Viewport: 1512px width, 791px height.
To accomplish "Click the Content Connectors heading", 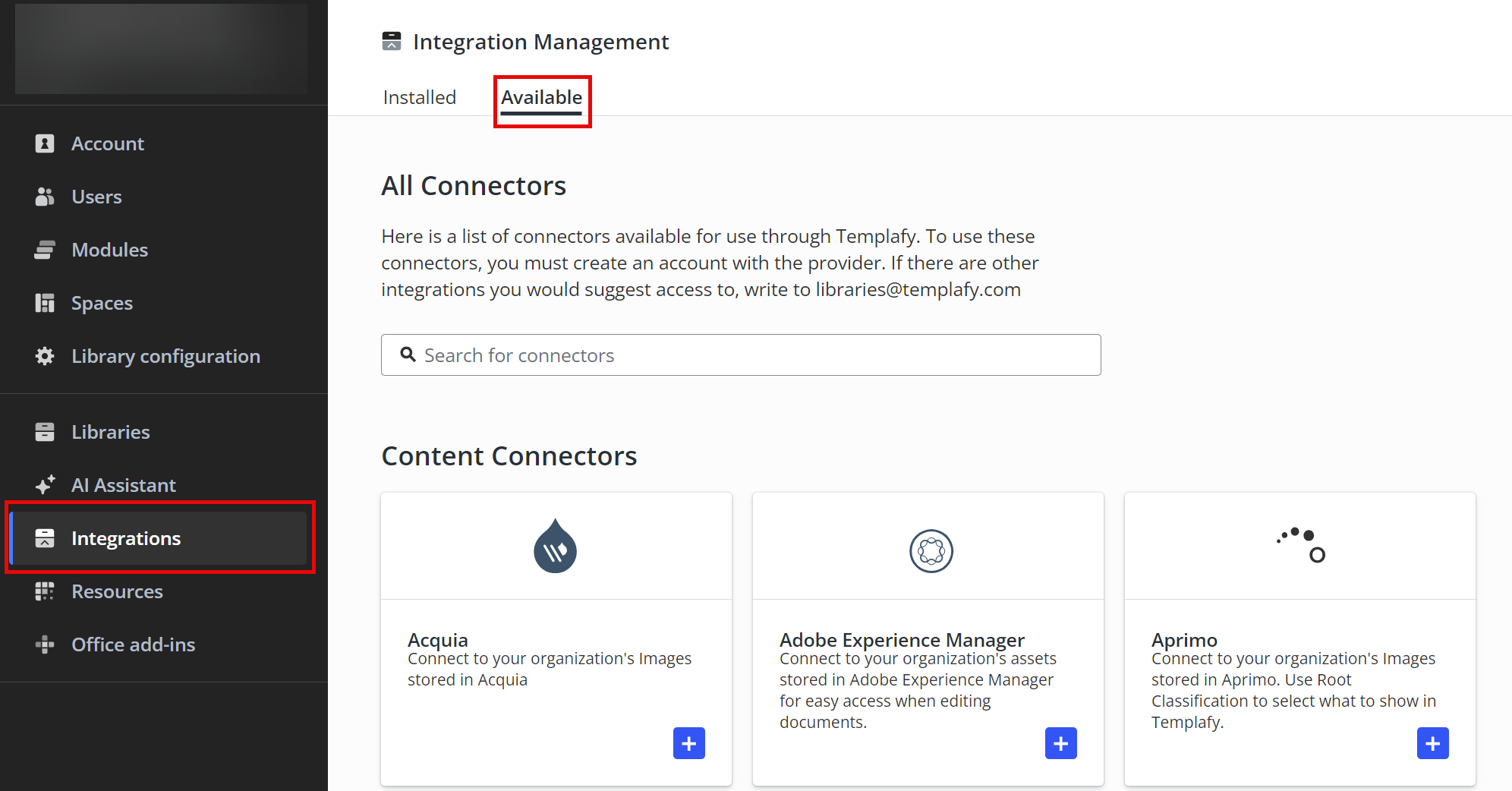I will click(509, 456).
